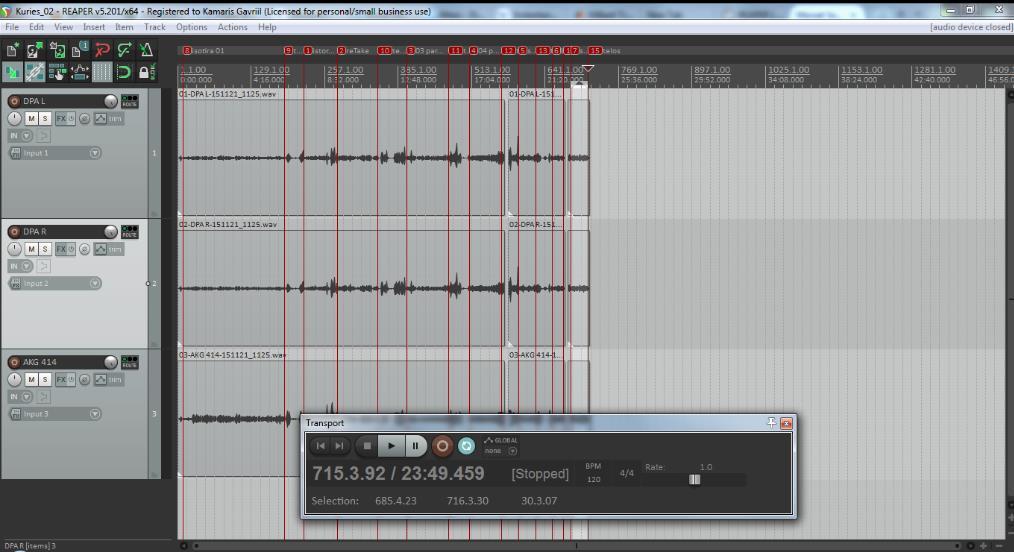Open the Track menu

coord(155,27)
